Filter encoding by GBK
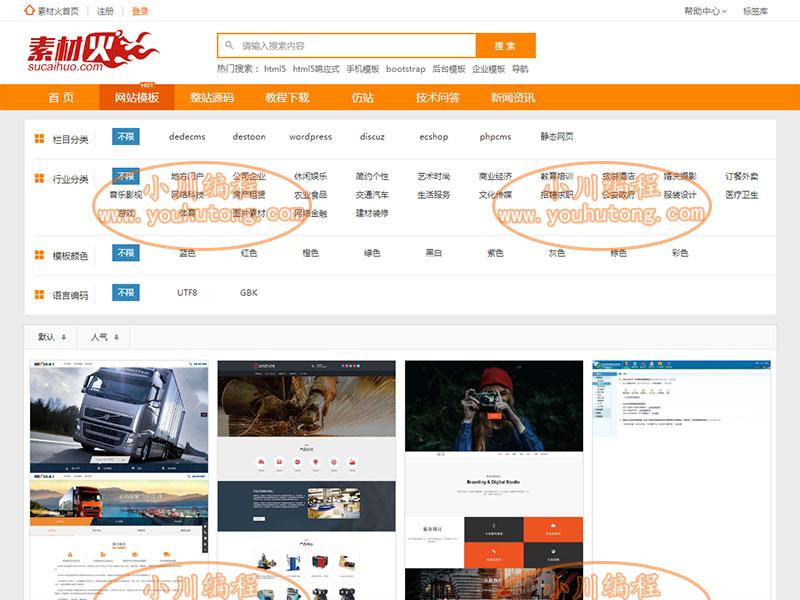 coord(249,293)
